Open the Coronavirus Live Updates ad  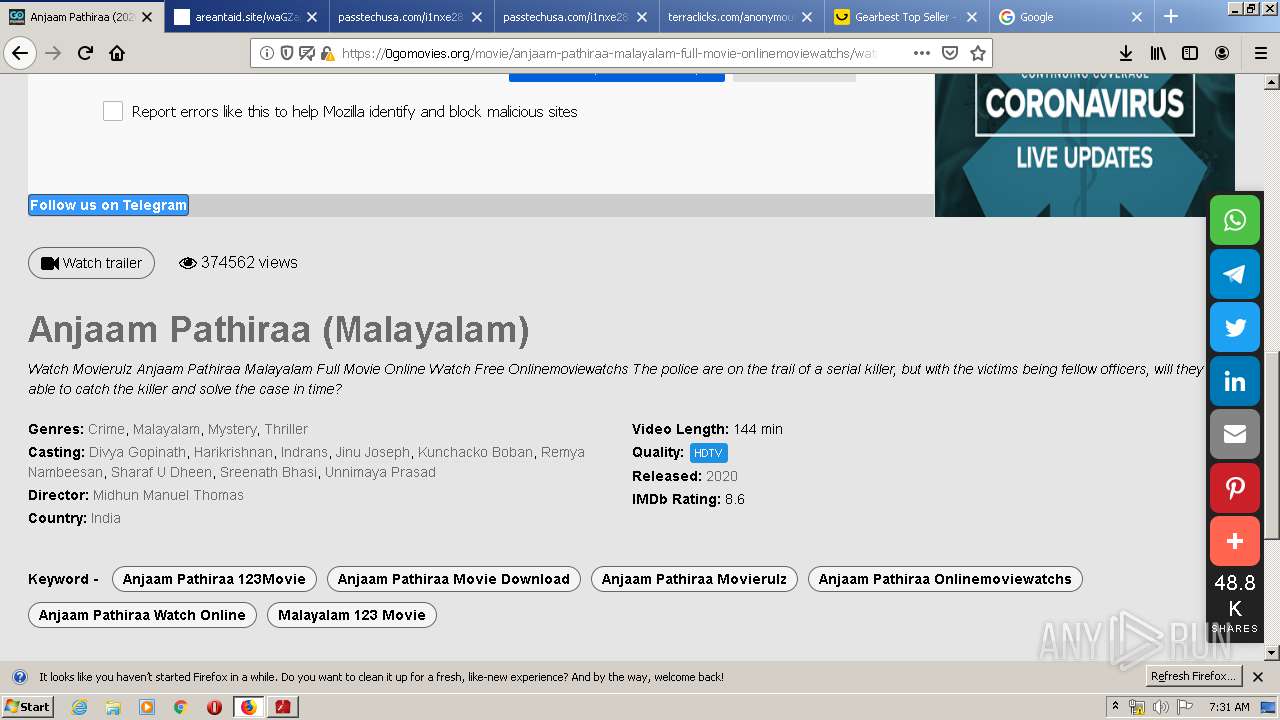pos(1084,145)
